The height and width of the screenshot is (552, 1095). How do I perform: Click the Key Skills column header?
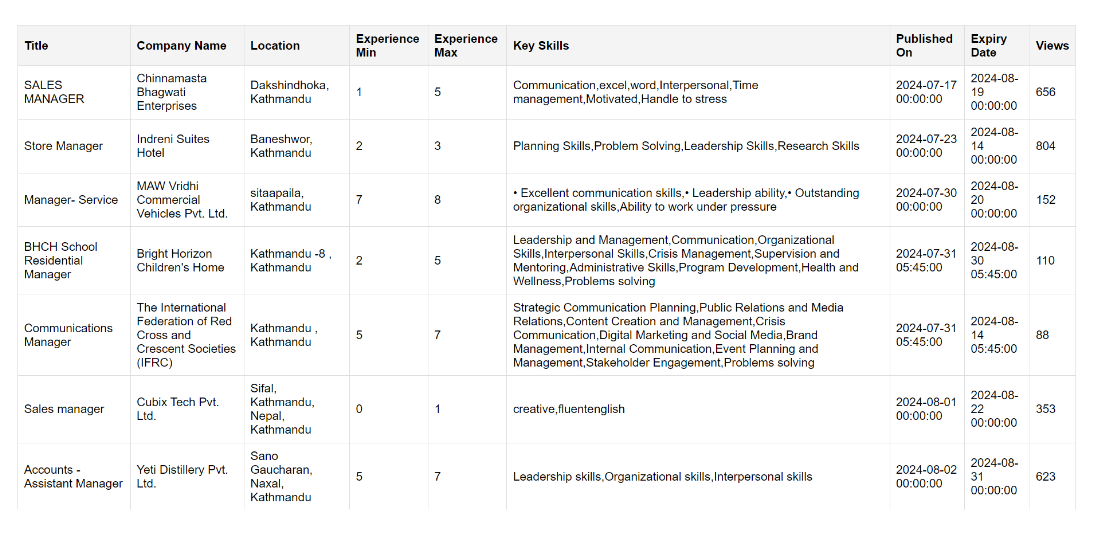541,46
